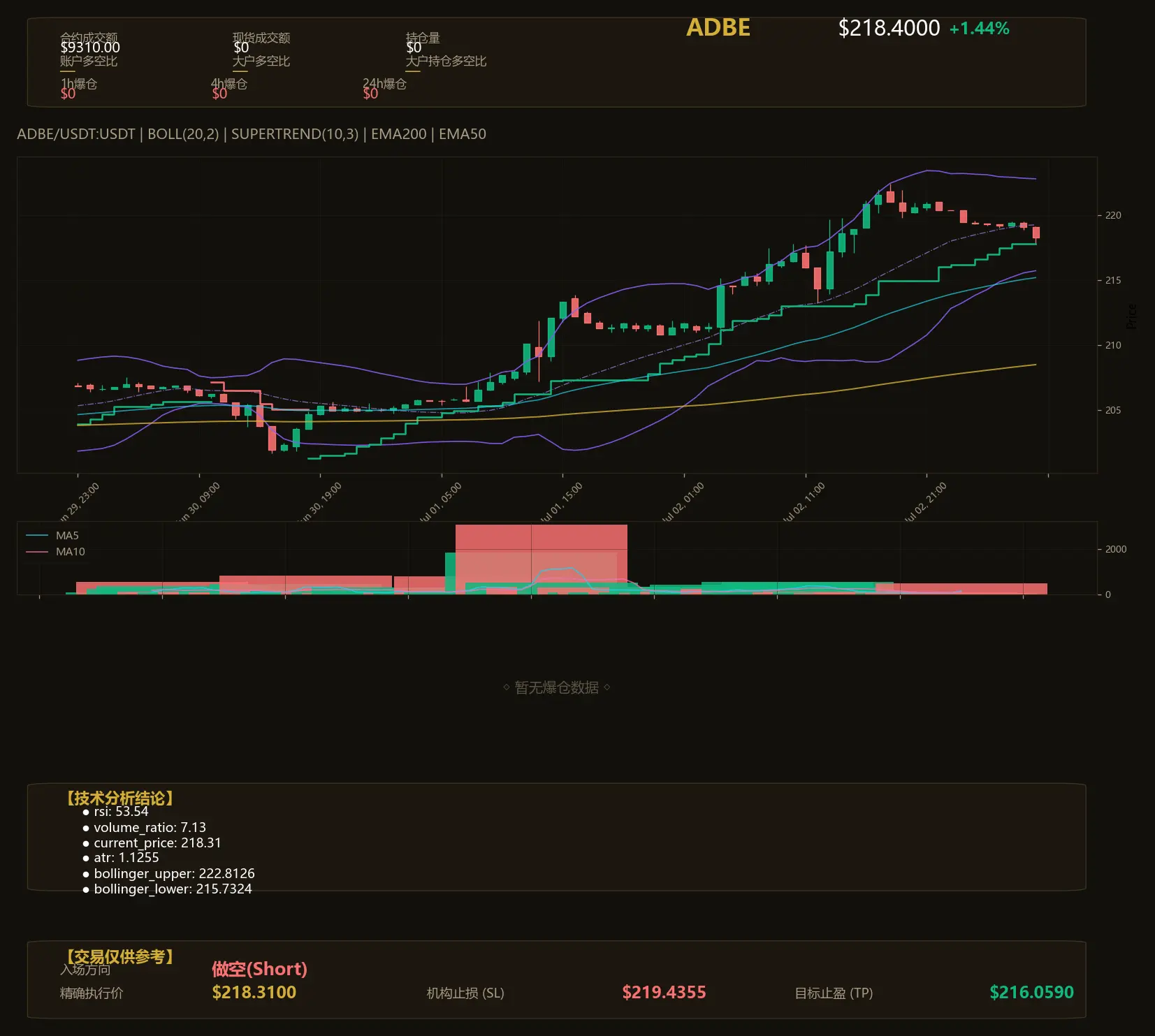The height and width of the screenshot is (1036, 1155).
Task: Click the 现货成交额 label
Action: click(x=261, y=38)
